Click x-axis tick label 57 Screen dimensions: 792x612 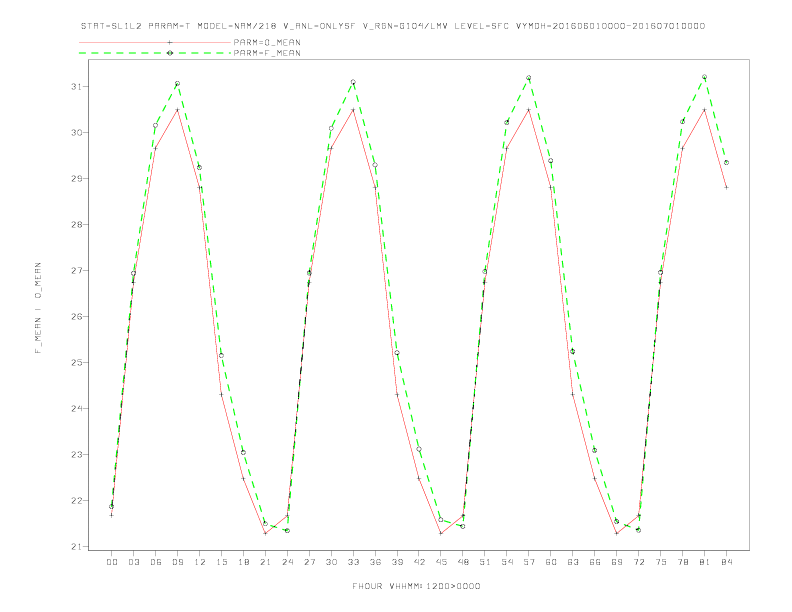(529, 562)
